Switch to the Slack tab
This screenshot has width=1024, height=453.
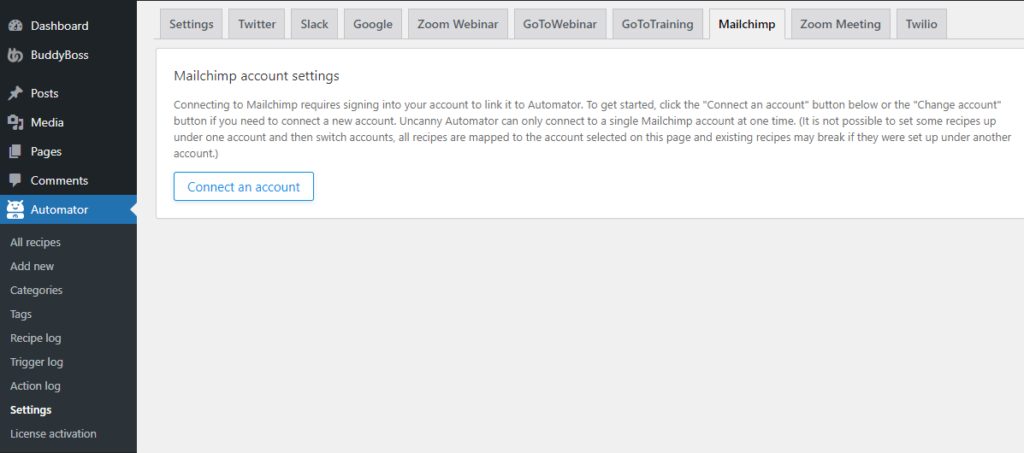point(314,24)
